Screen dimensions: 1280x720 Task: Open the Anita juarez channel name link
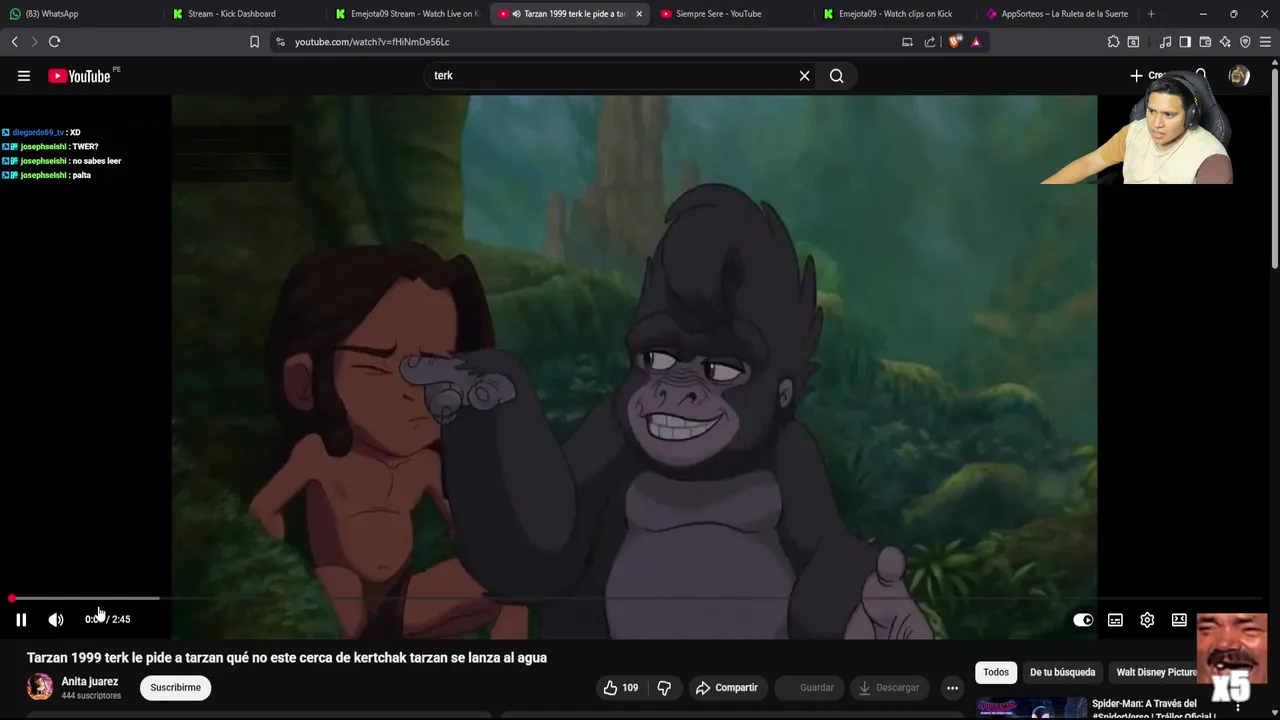tap(90, 682)
